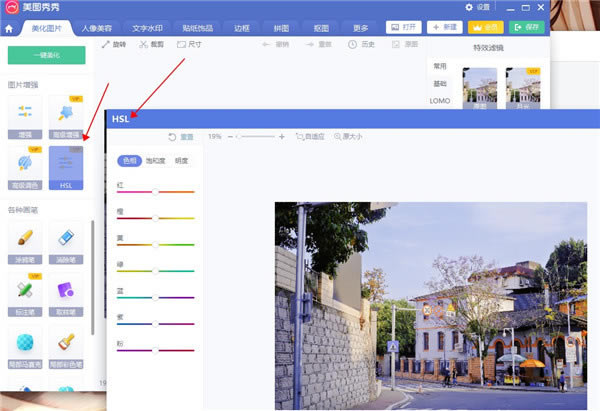Switch to the 饱和度 saturation tab
The height and width of the screenshot is (411, 600).
155,161
